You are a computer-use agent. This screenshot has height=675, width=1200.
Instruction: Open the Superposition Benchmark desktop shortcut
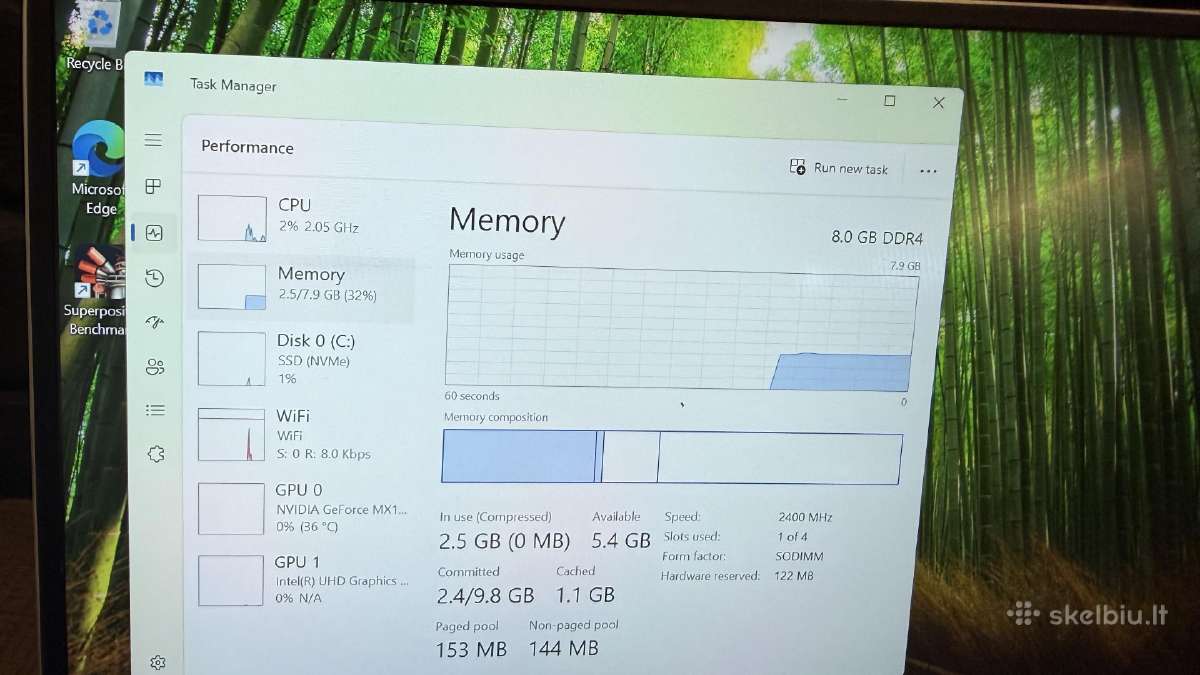coord(96,290)
